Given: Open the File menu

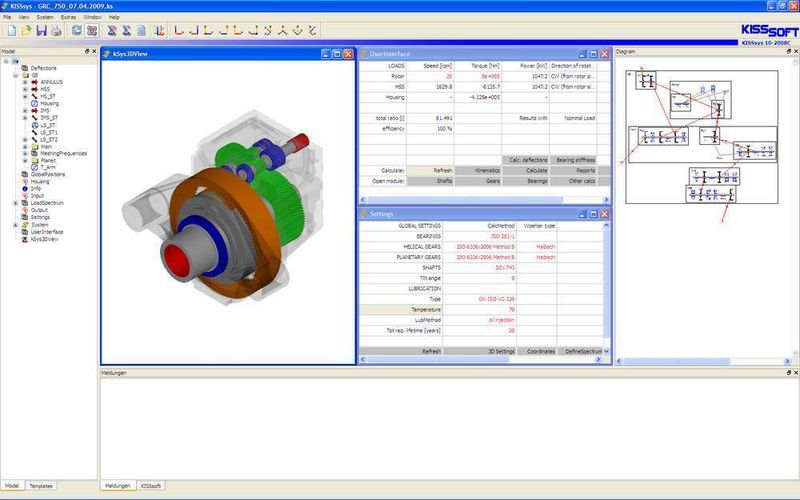Looking at the screenshot, I should [7, 17].
